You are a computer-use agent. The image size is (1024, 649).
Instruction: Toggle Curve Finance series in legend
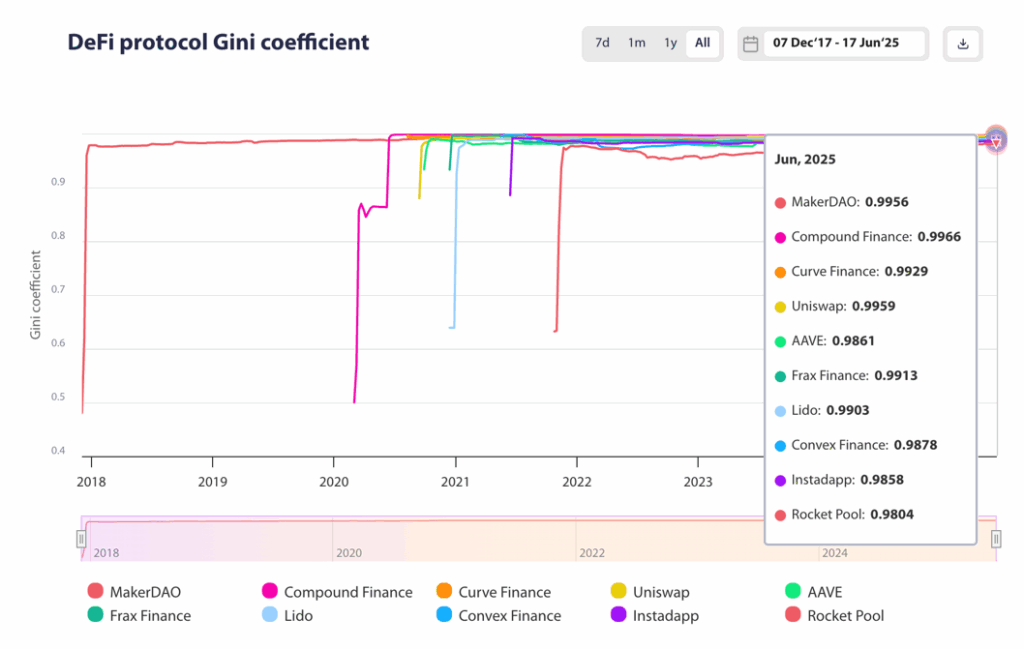click(494, 592)
